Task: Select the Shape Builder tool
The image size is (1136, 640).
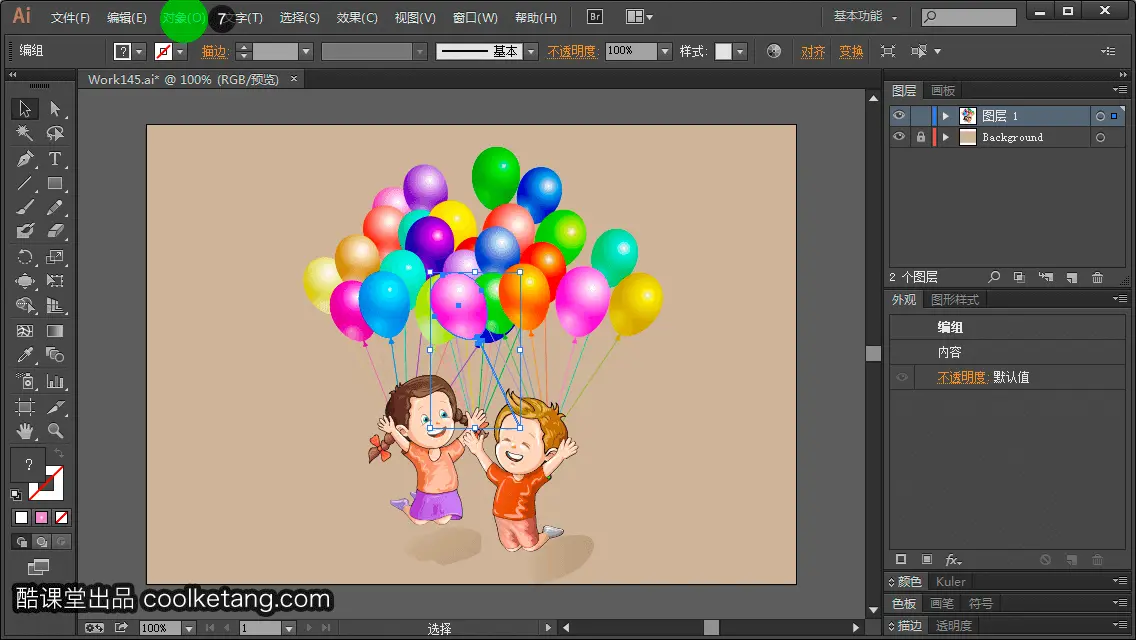Action: point(25,306)
